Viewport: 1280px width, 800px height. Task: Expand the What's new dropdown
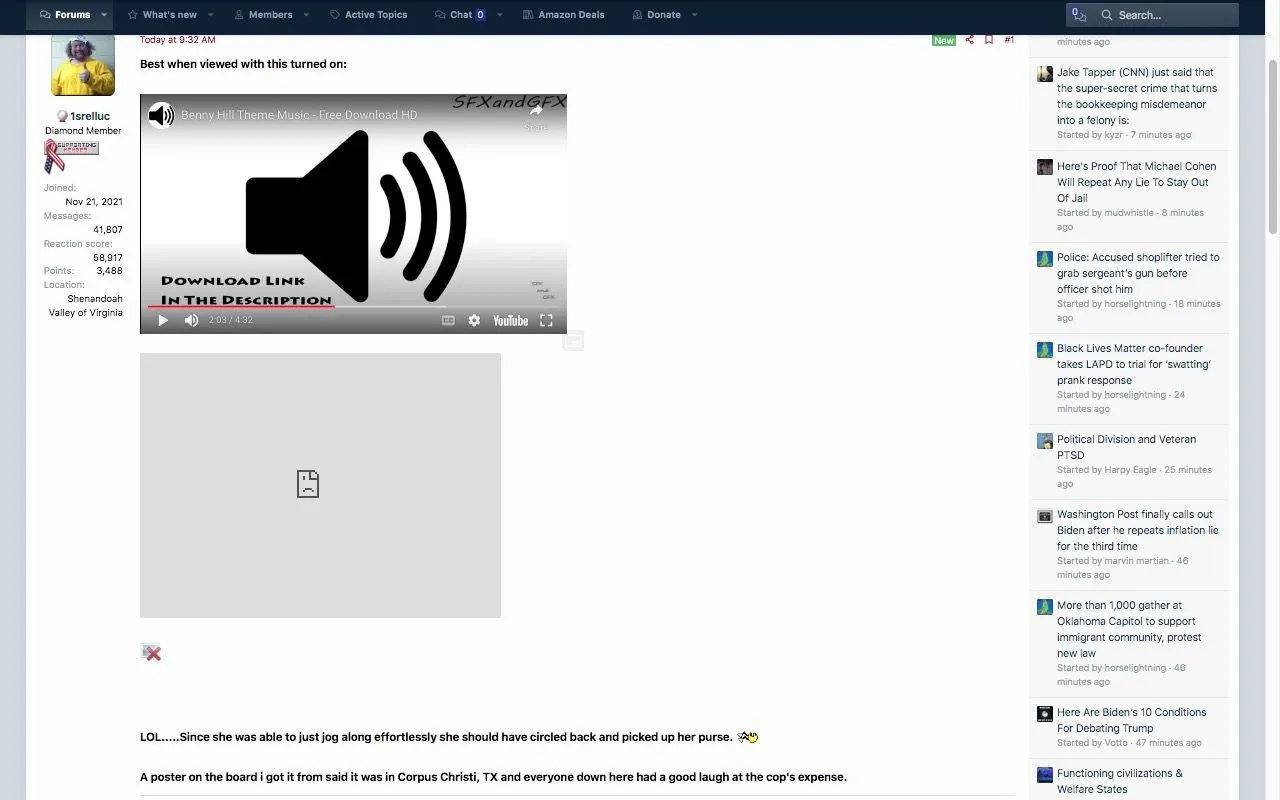coord(209,14)
